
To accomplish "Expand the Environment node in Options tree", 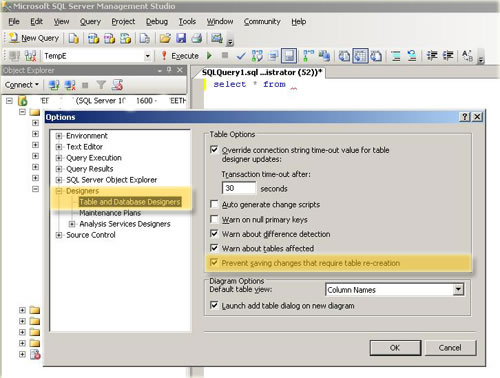I will point(59,136).
